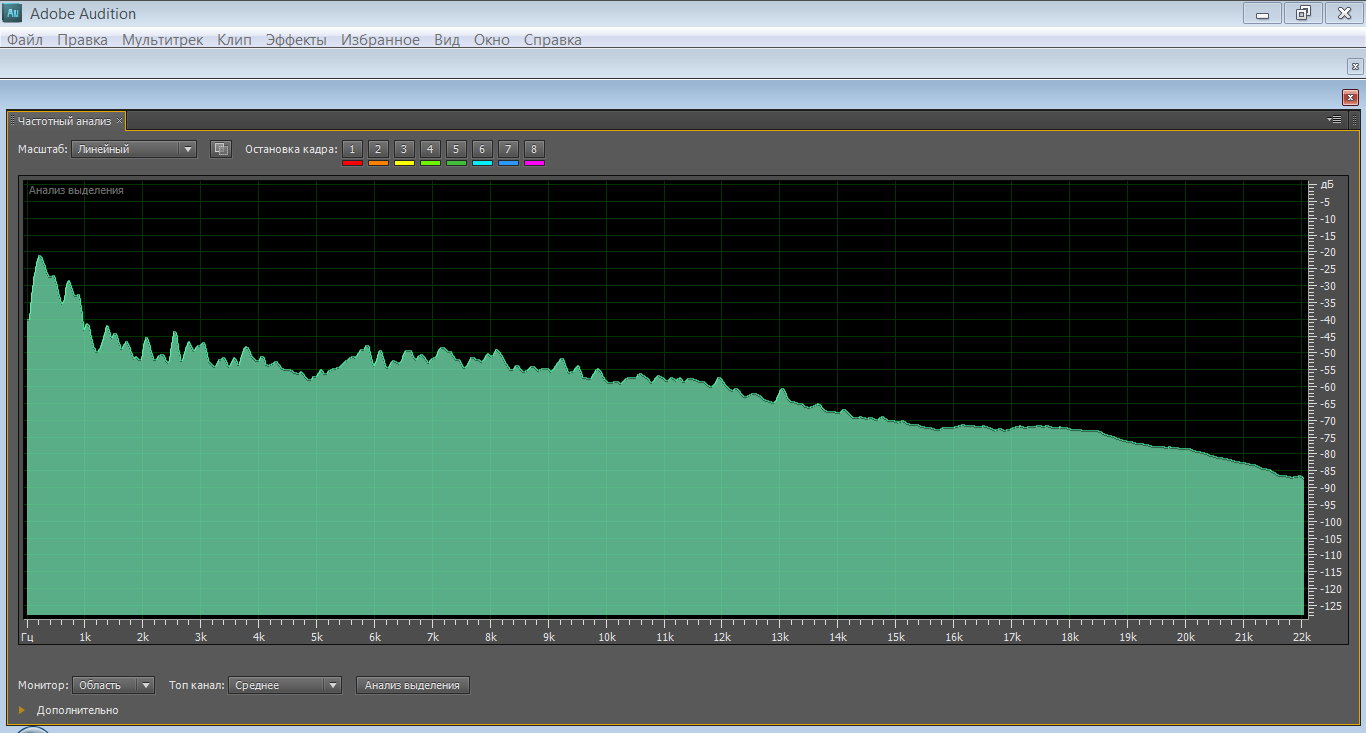Click the Adobe Audition logo in title bar
This screenshot has height=733, width=1366.
pyautogui.click(x=14, y=14)
